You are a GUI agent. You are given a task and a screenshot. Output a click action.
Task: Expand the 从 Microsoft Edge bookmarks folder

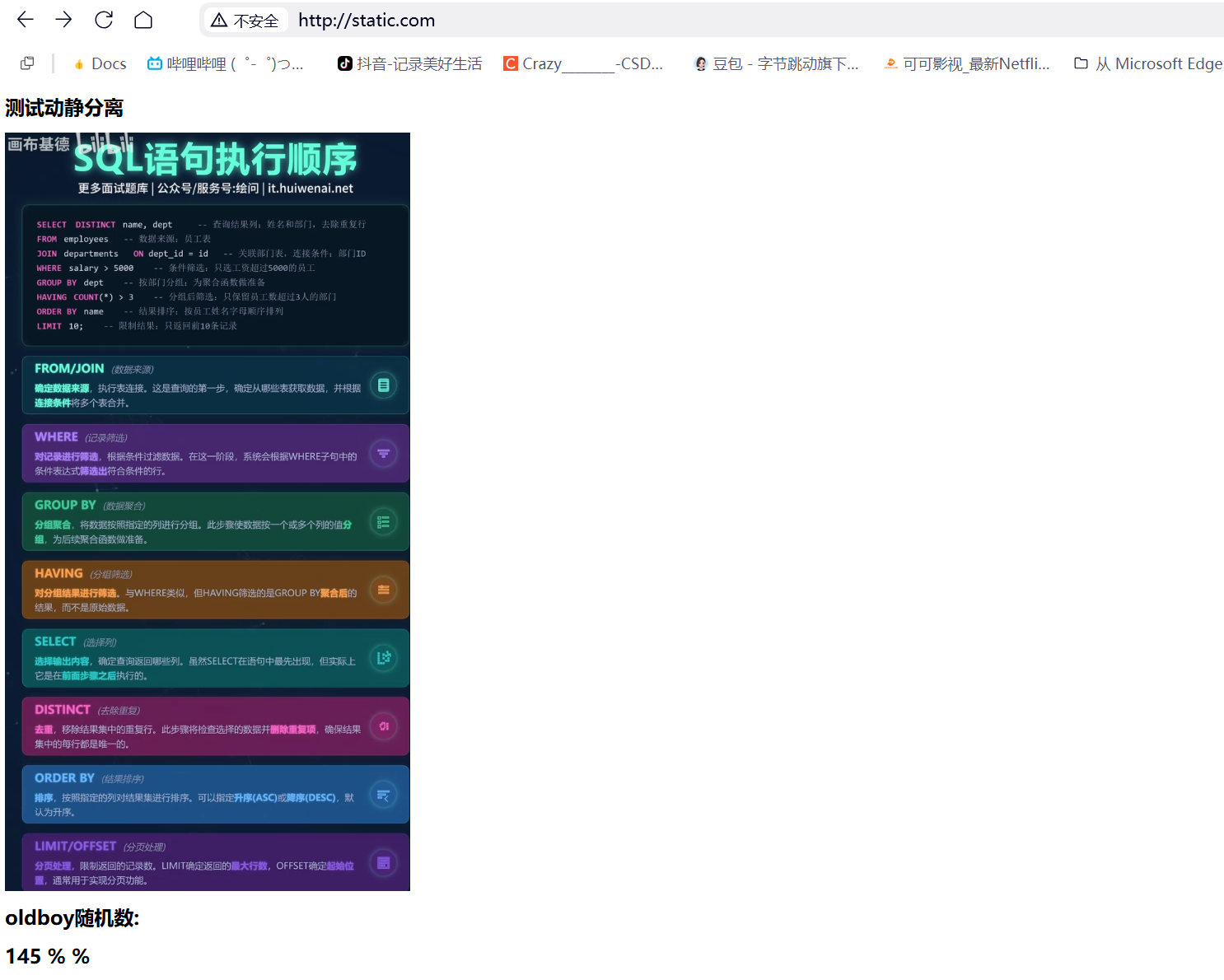pyautogui.click(x=1148, y=63)
